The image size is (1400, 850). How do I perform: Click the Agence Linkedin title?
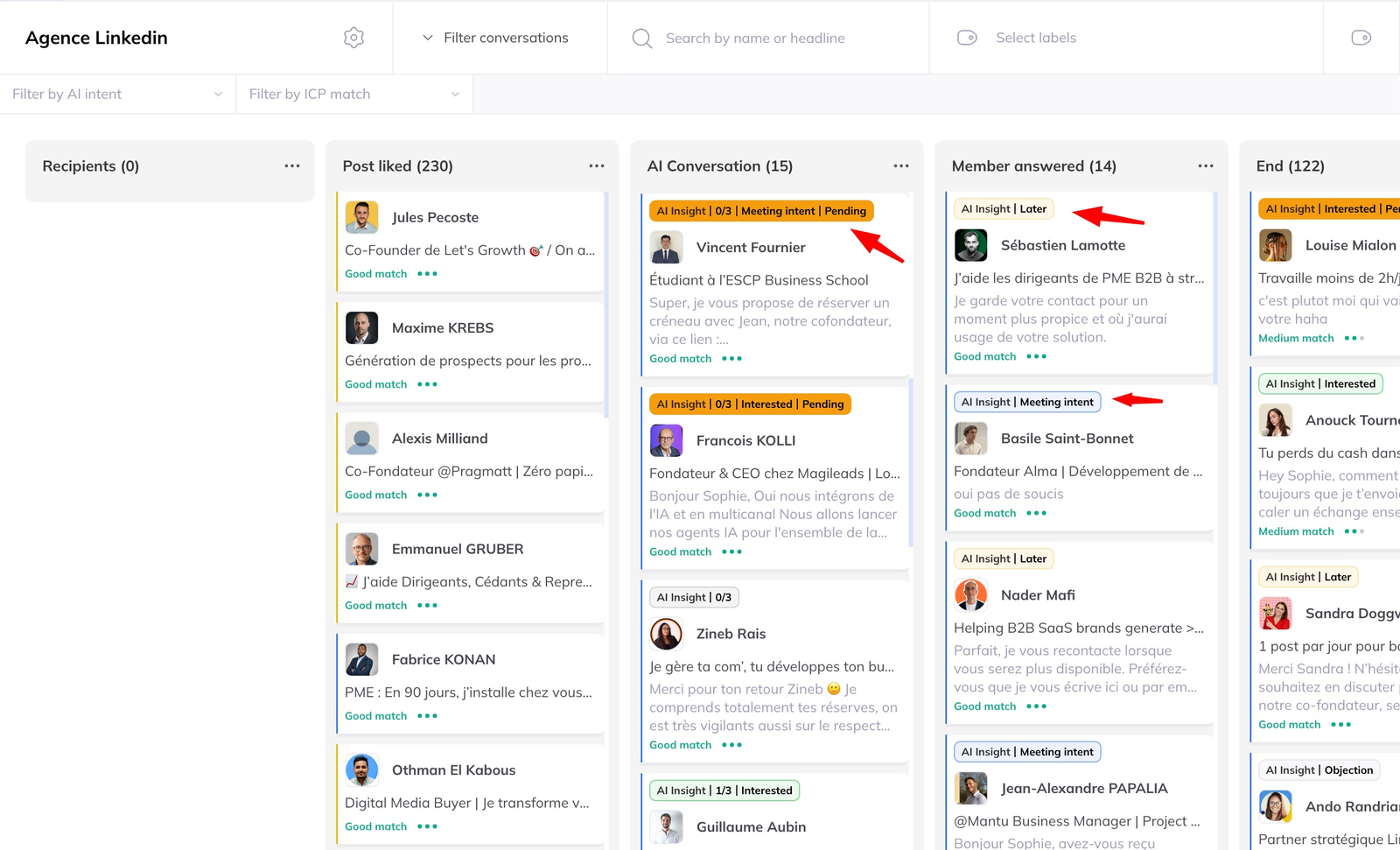(x=96, y=38)
